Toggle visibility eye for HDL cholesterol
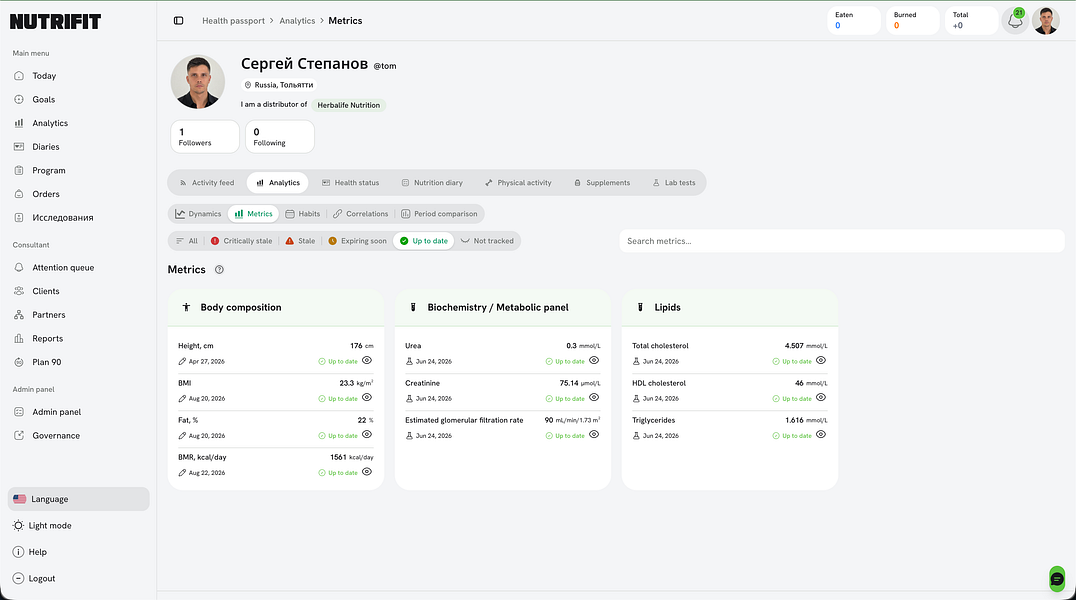This screenshot has height=600, width=1076. [821, 397]
